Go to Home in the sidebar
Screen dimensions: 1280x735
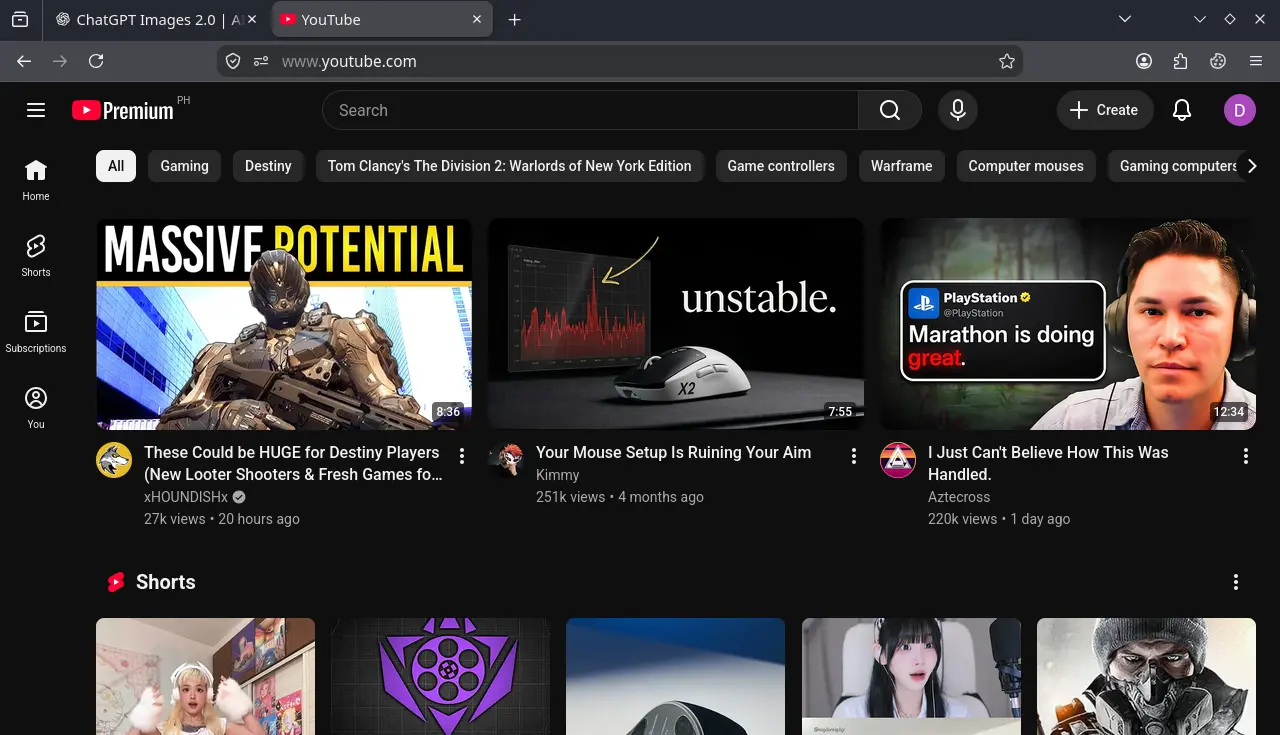point(36,180)
